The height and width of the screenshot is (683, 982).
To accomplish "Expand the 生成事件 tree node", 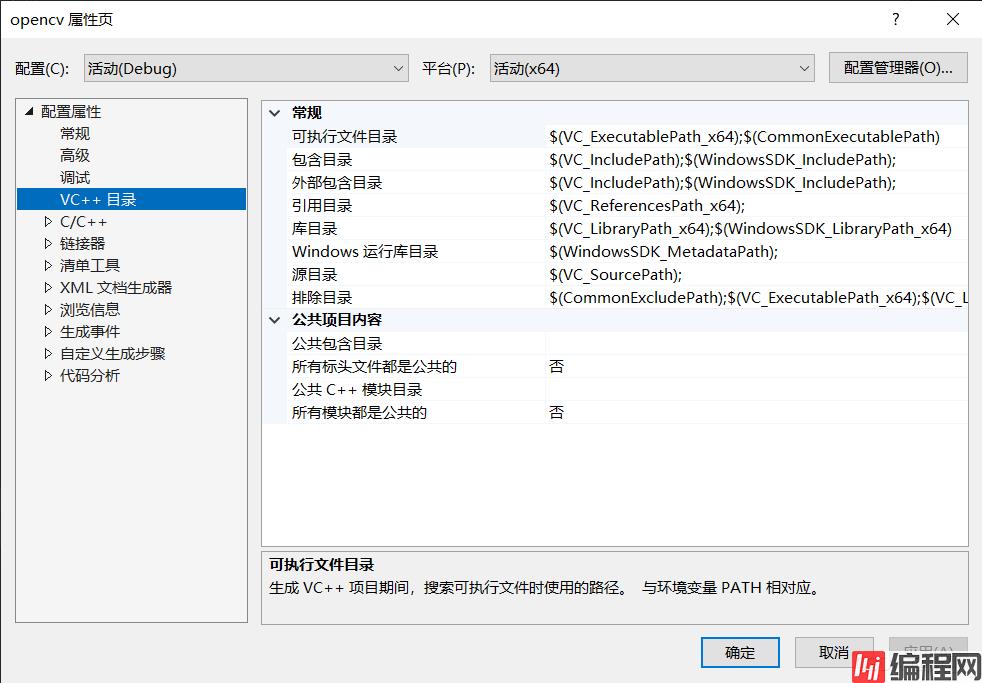I will pyautogui.click(x=48, y=332).
